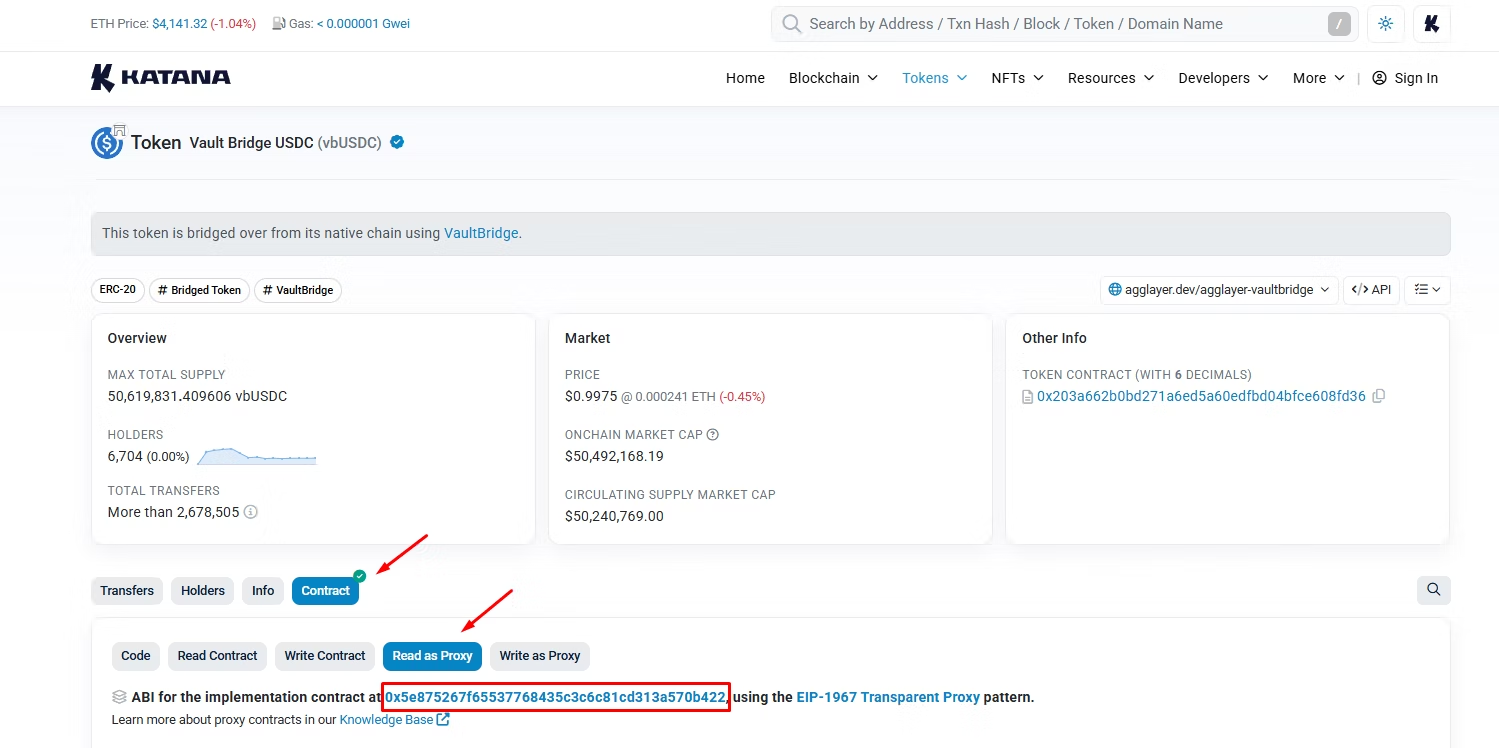Click the API button
The width and height of the screenshot is (1499, 748).
[x=1371, y=290]
